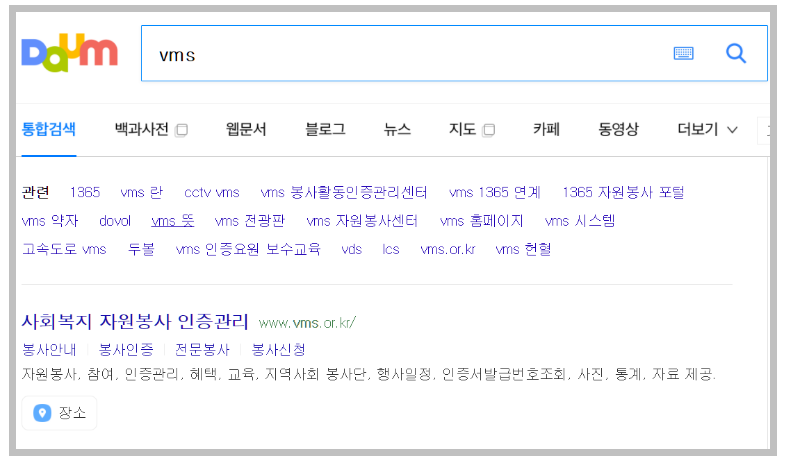This screenshot has height=458, width=788.
Task: Click related search vms 약자
Action: (x=50, y=221)
